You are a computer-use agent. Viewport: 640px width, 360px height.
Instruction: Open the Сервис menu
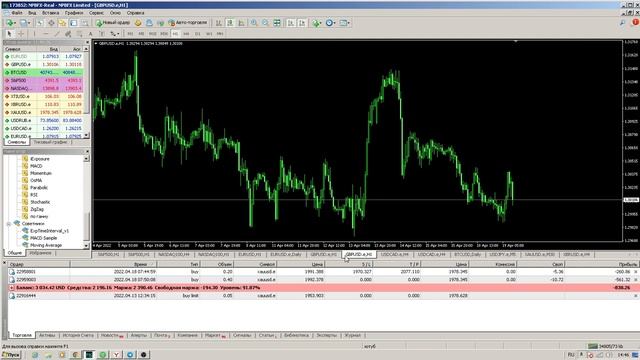click(96, 13)
